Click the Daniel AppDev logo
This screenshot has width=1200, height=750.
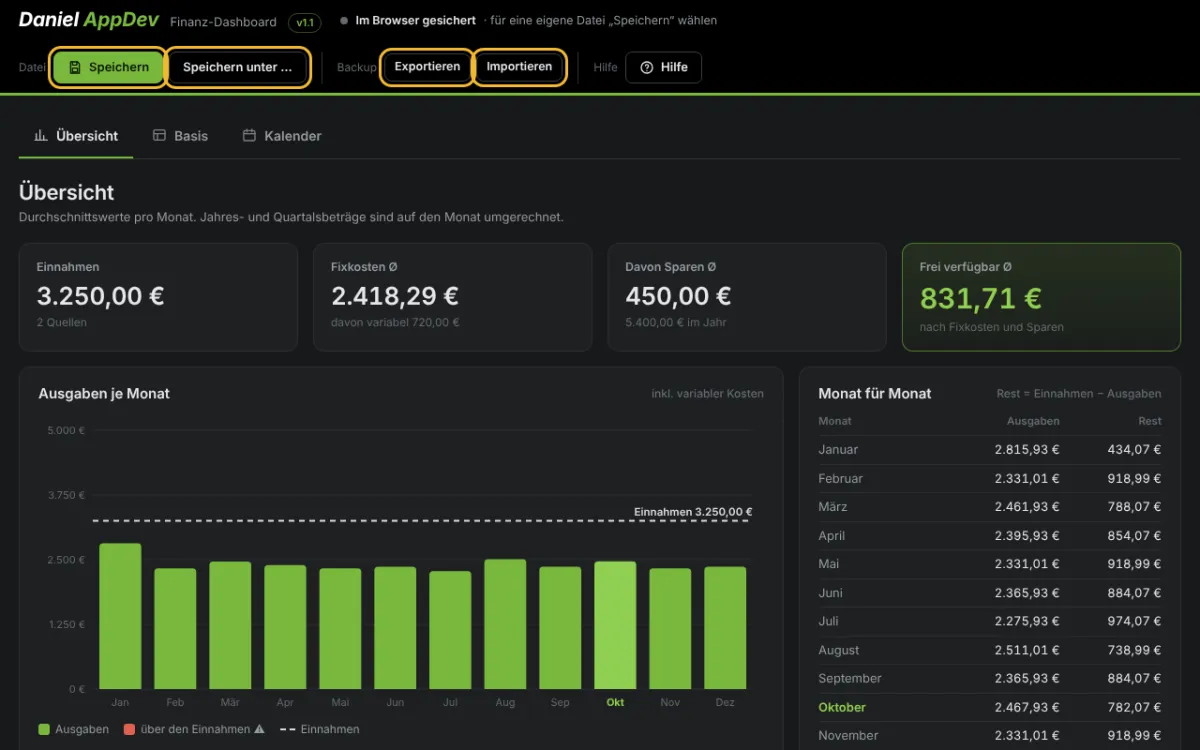[x=89, y=20]
